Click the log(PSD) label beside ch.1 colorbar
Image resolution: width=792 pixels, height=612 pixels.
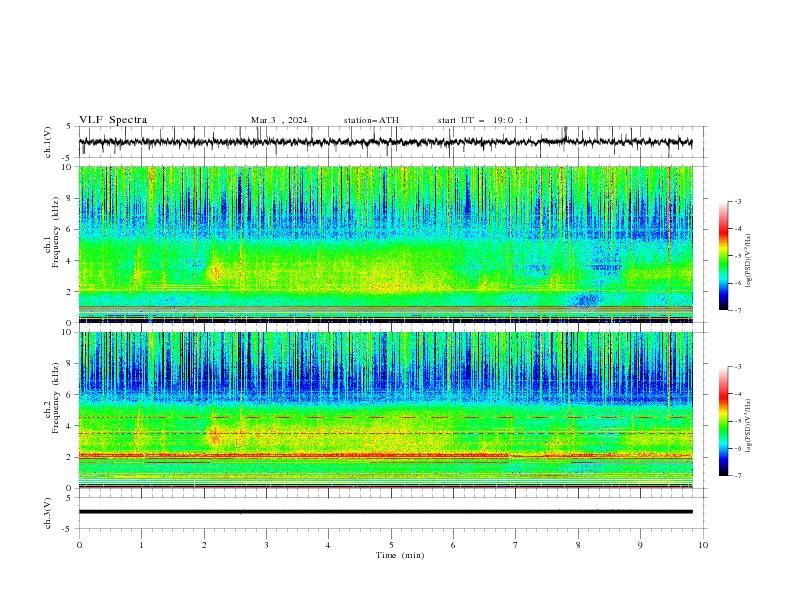tap(749, 261)
